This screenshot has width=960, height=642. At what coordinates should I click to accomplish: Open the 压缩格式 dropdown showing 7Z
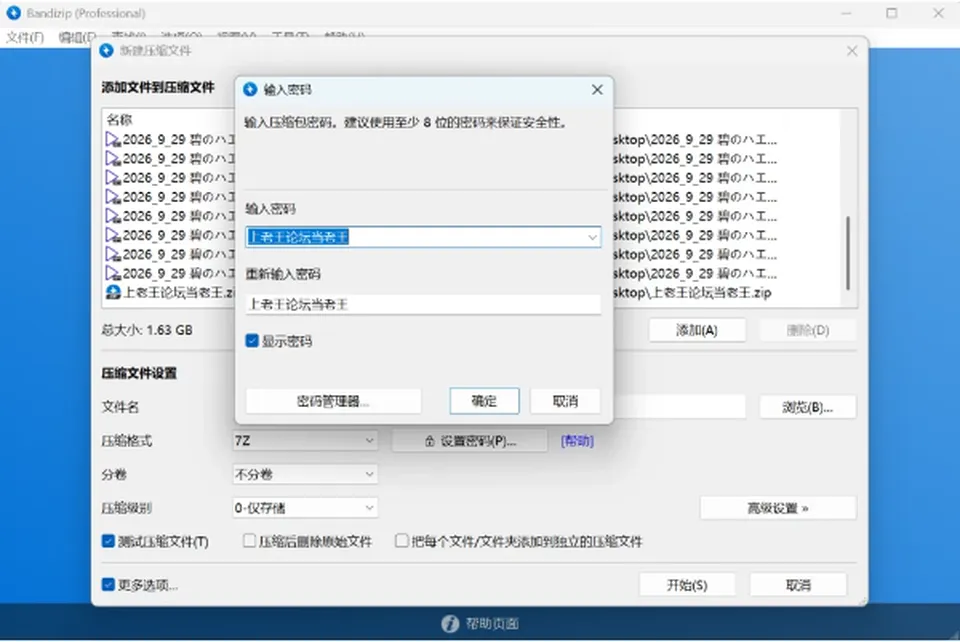(x=304, y=441)
